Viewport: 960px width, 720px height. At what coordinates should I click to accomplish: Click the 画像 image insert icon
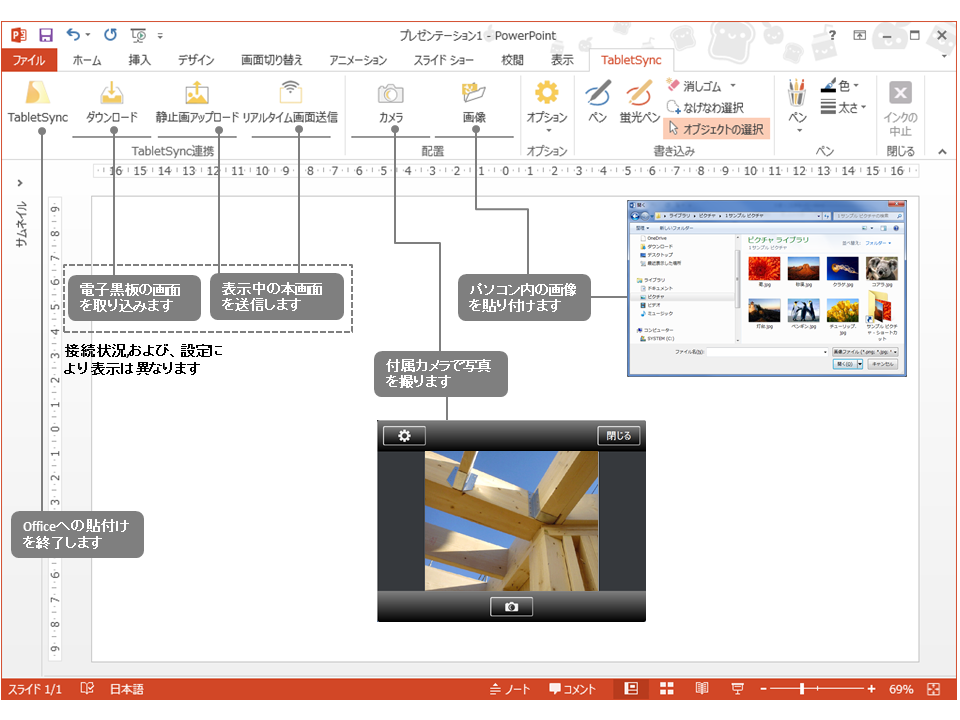(474, 94)
